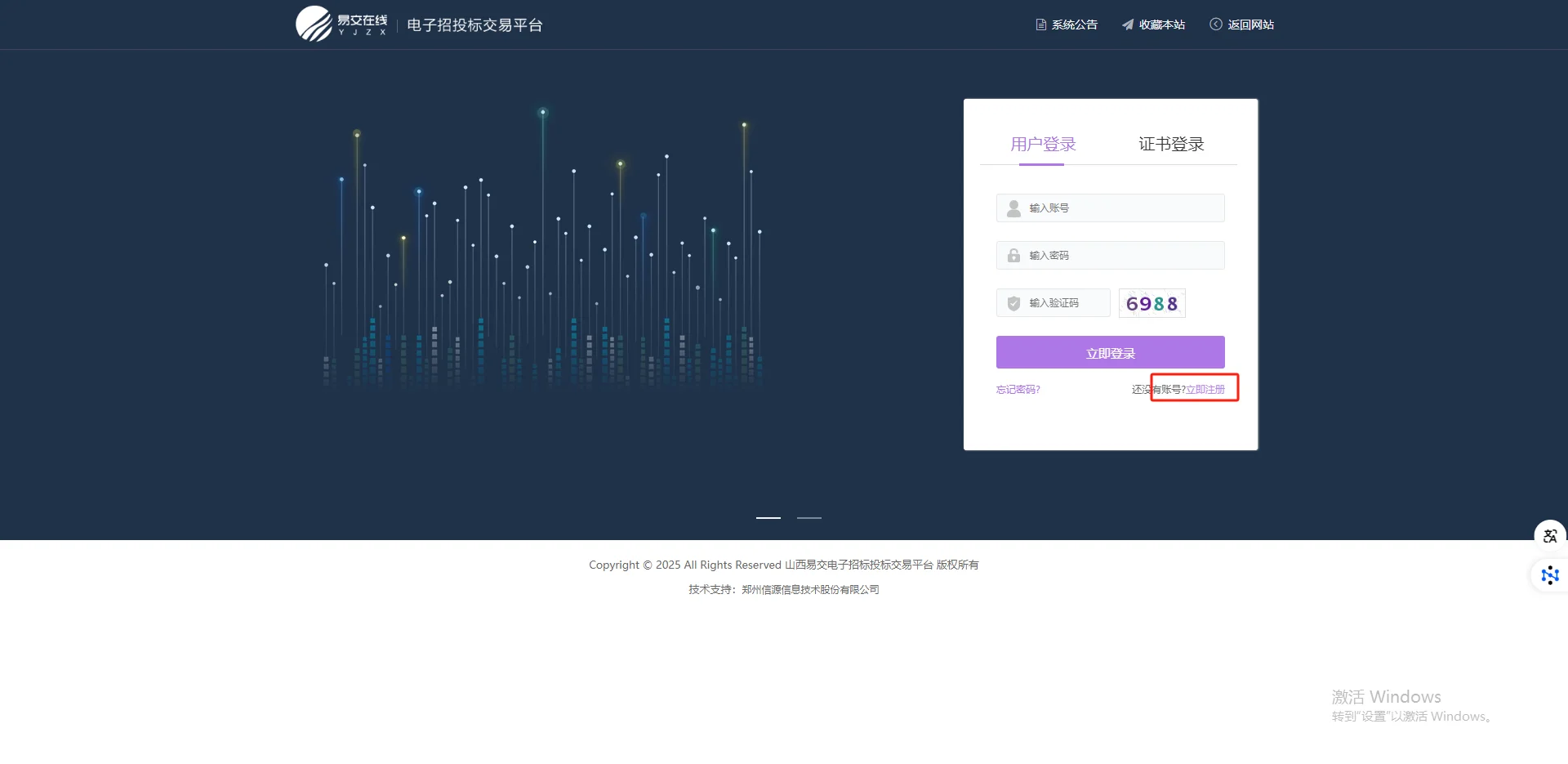Click the 收藏本站 paper-plane icon
This screenshot has height=764, width=1568.
[1128, 25]
